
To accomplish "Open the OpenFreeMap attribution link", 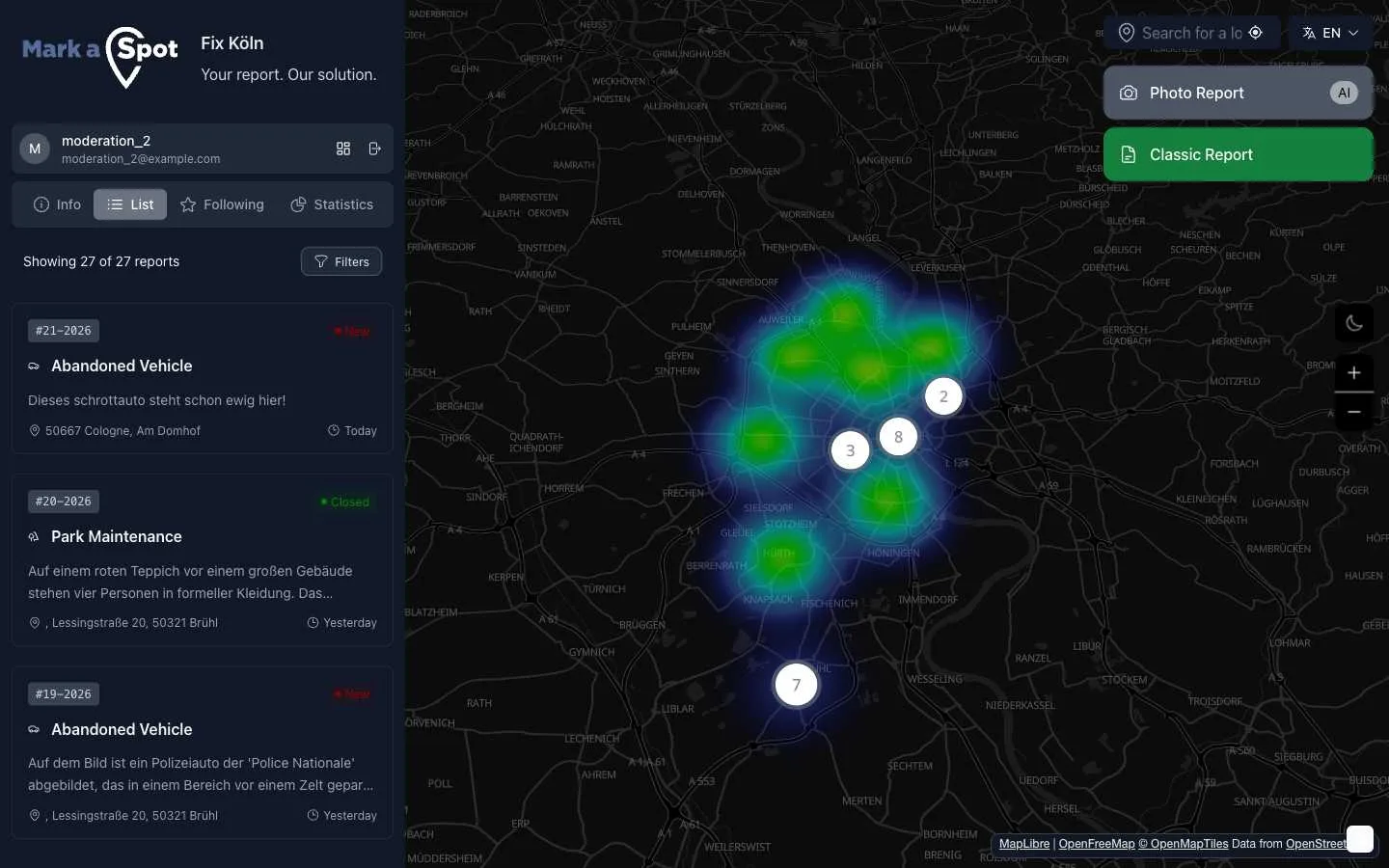I will click(x=1096, y=844).
